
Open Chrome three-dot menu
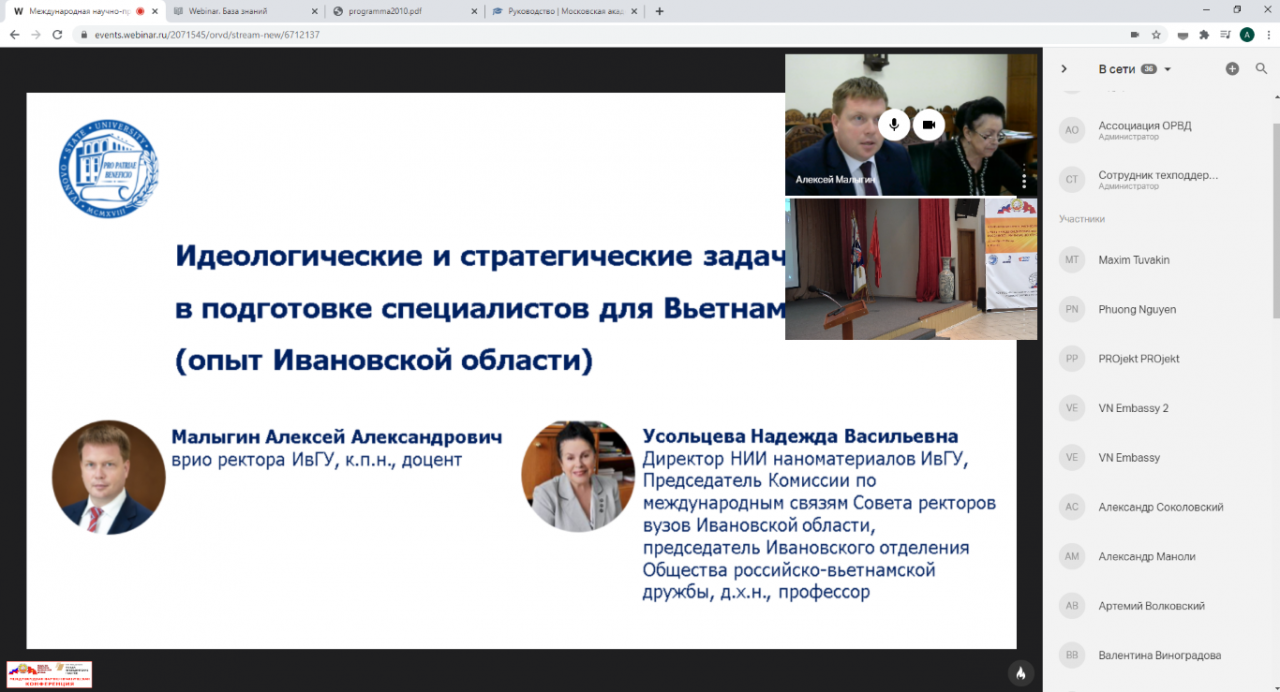pyautogui.click(x=1267, y=34)
